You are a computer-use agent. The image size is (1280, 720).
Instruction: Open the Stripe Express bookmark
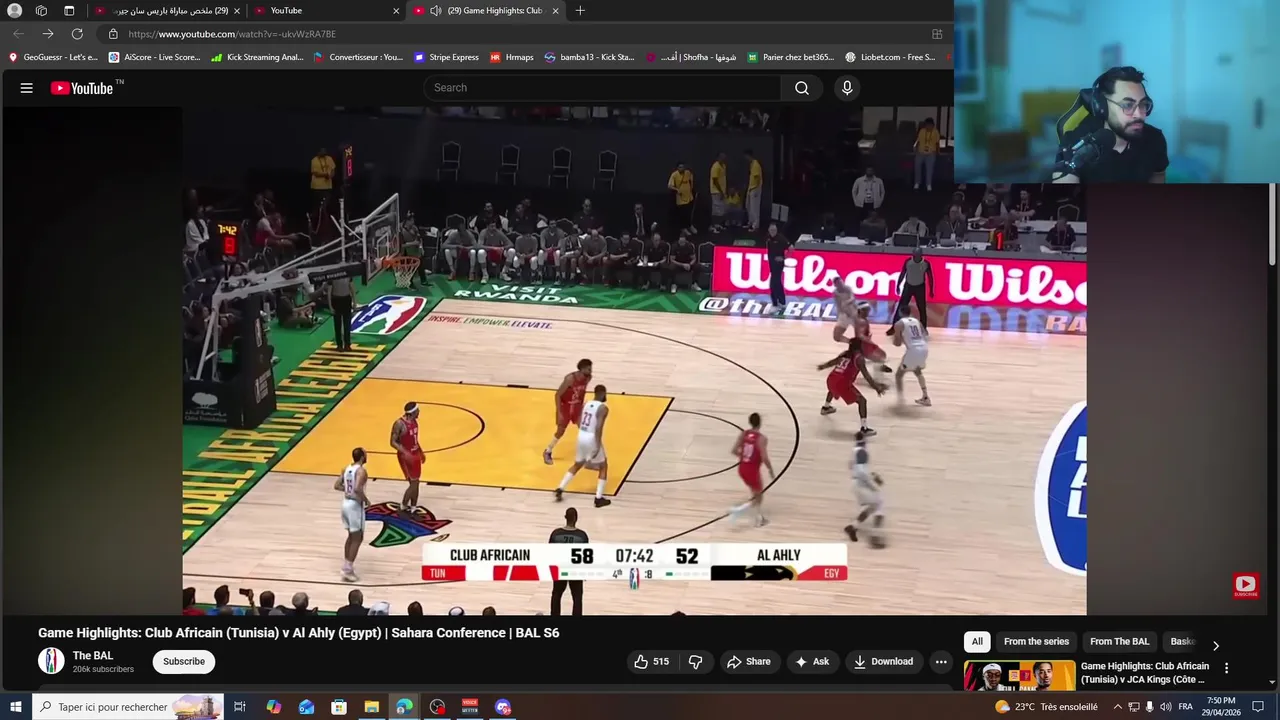[446, 57]
